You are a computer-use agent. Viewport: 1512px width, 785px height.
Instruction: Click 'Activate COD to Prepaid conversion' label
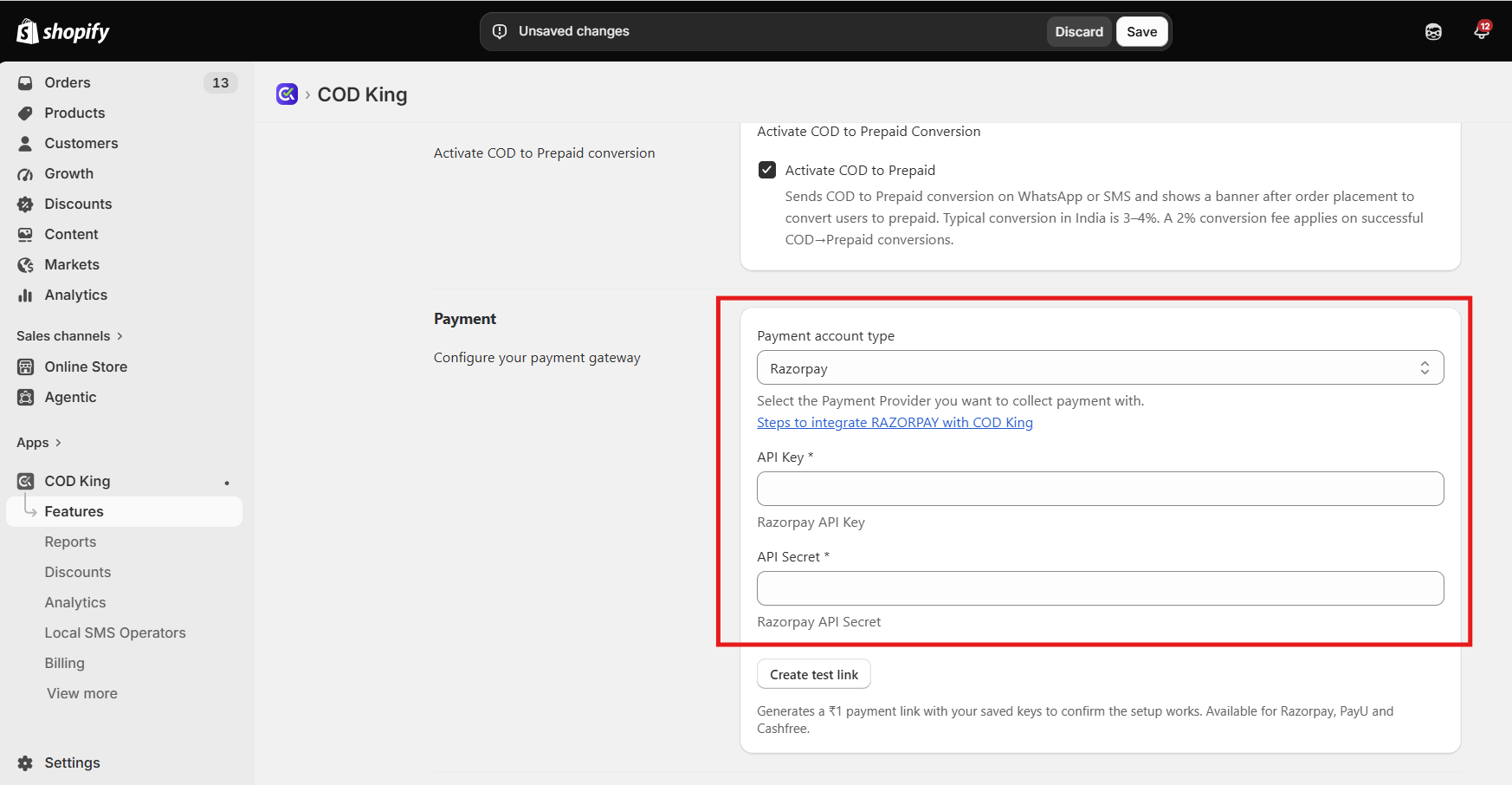coord(544,153)
